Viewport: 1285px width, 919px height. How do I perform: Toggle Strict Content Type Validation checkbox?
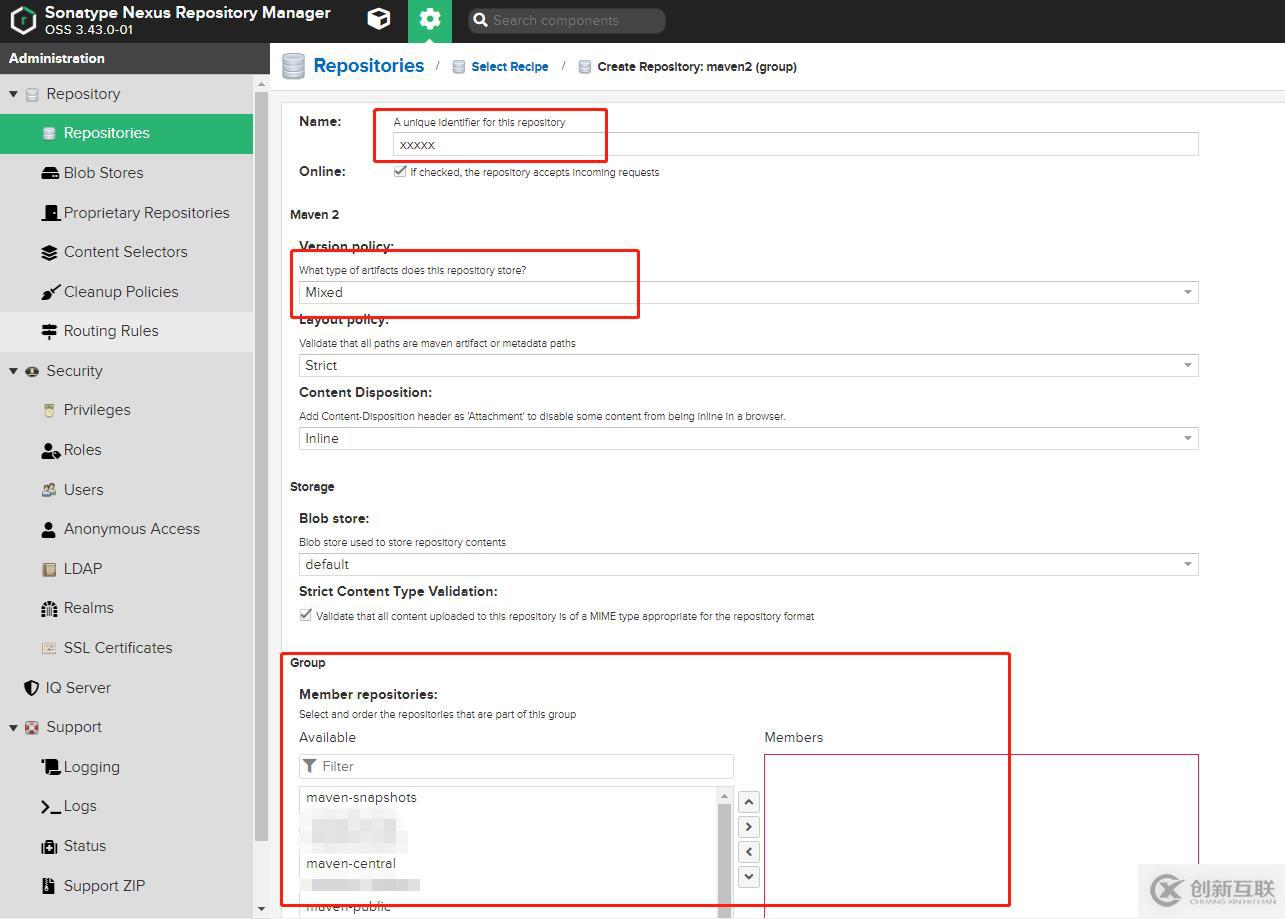point(306,615)
